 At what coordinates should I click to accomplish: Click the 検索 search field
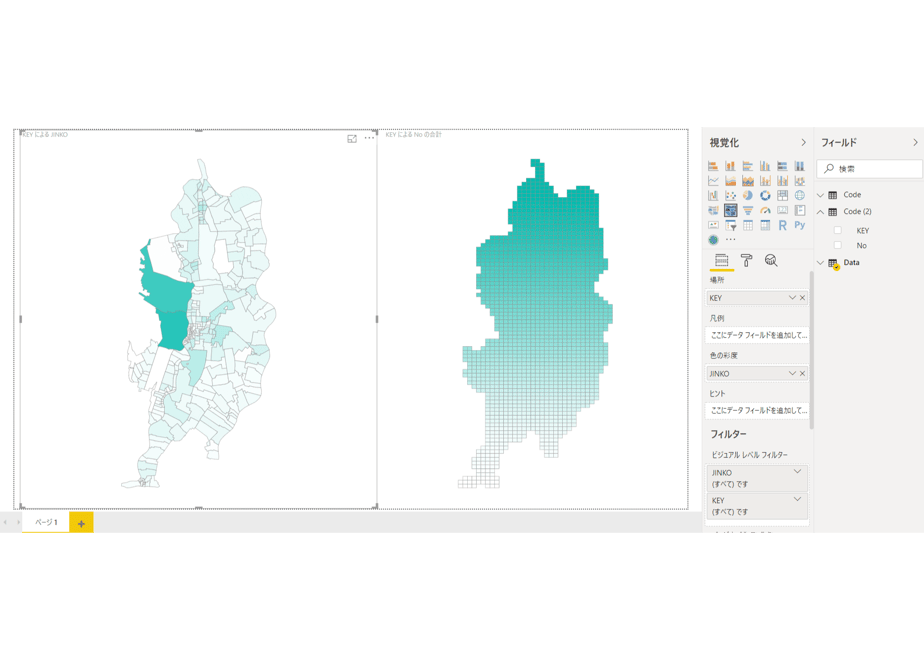coord(870,169)
